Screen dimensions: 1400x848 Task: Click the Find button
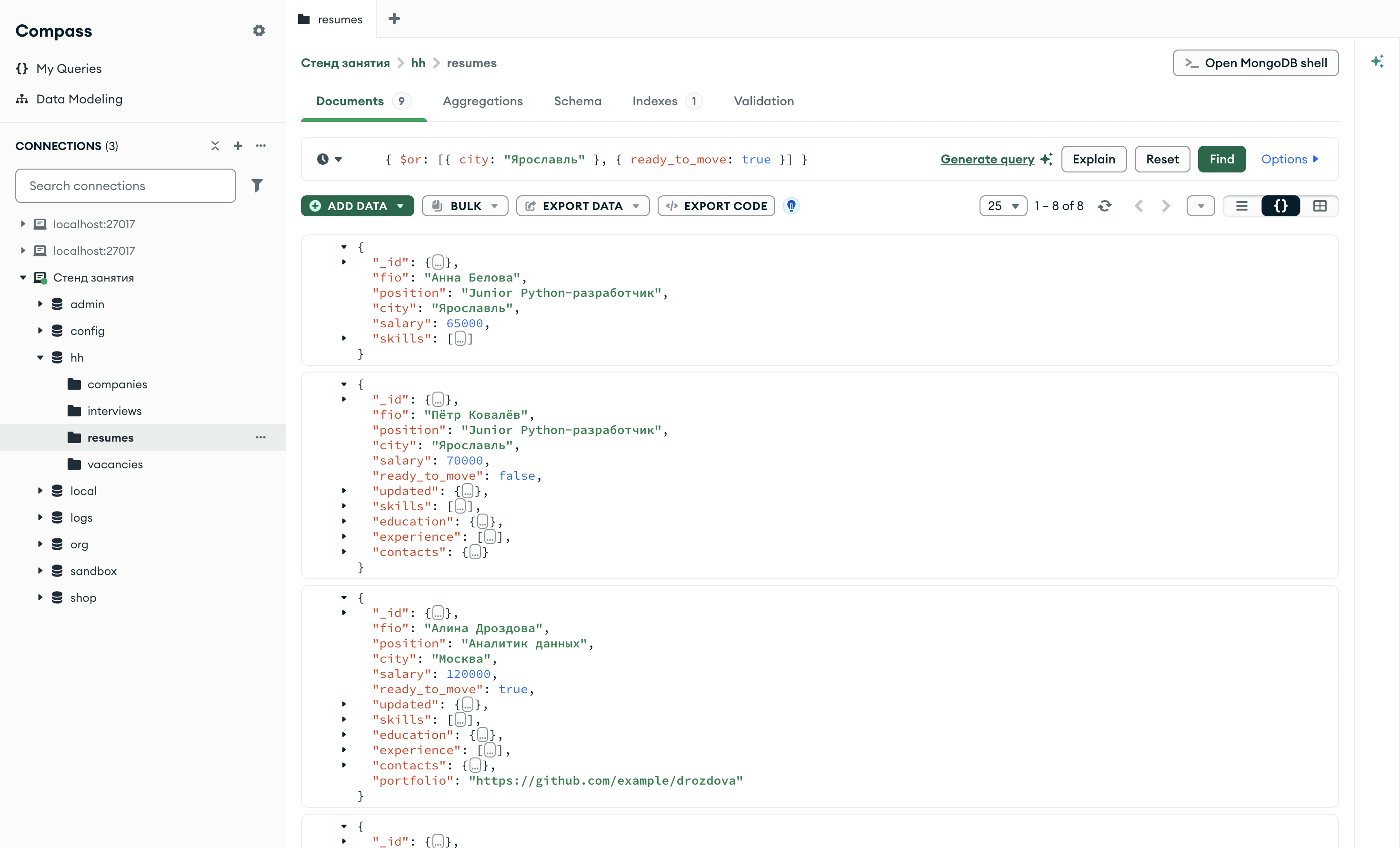1221,159
